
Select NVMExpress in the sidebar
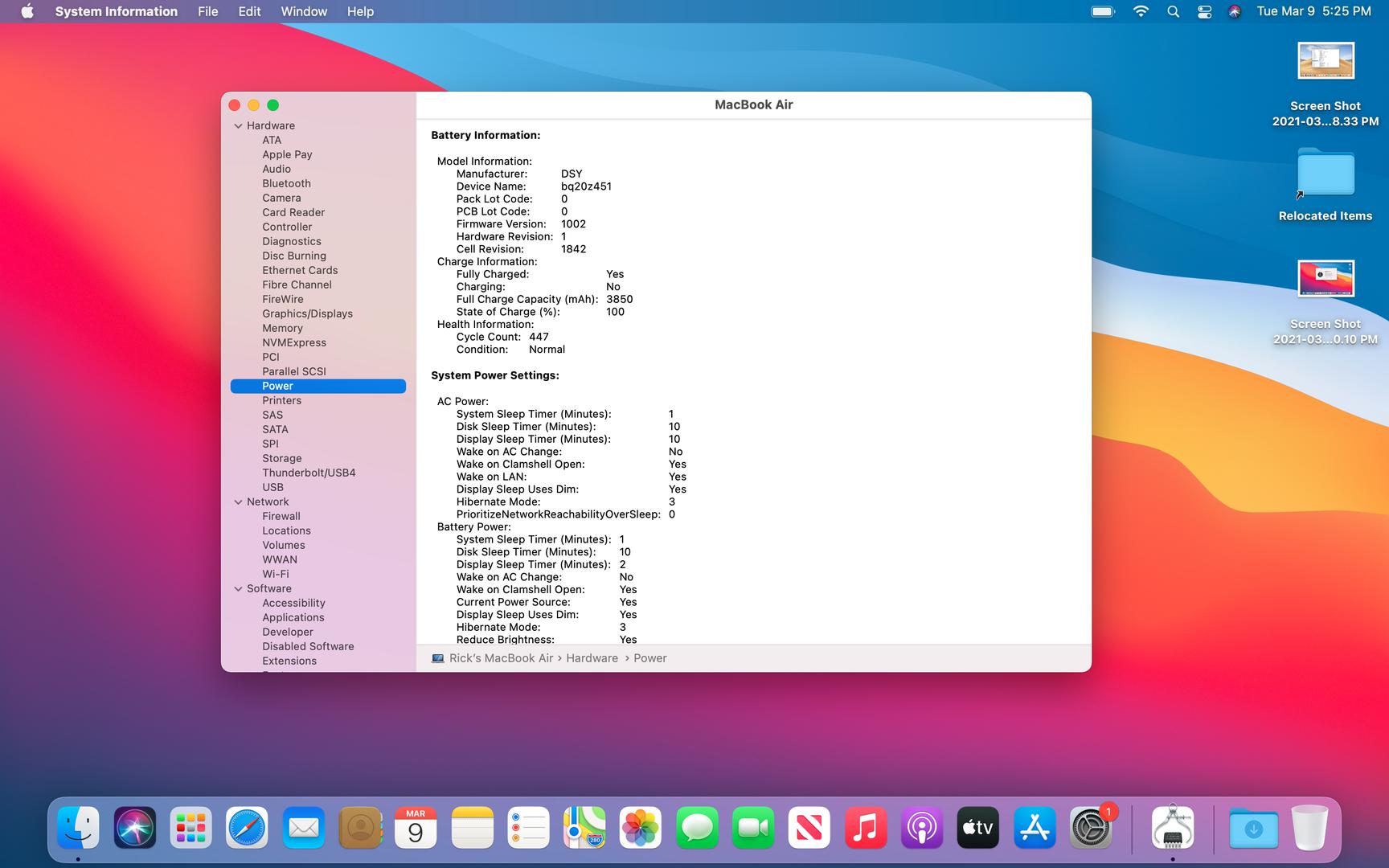coord(294,342)
